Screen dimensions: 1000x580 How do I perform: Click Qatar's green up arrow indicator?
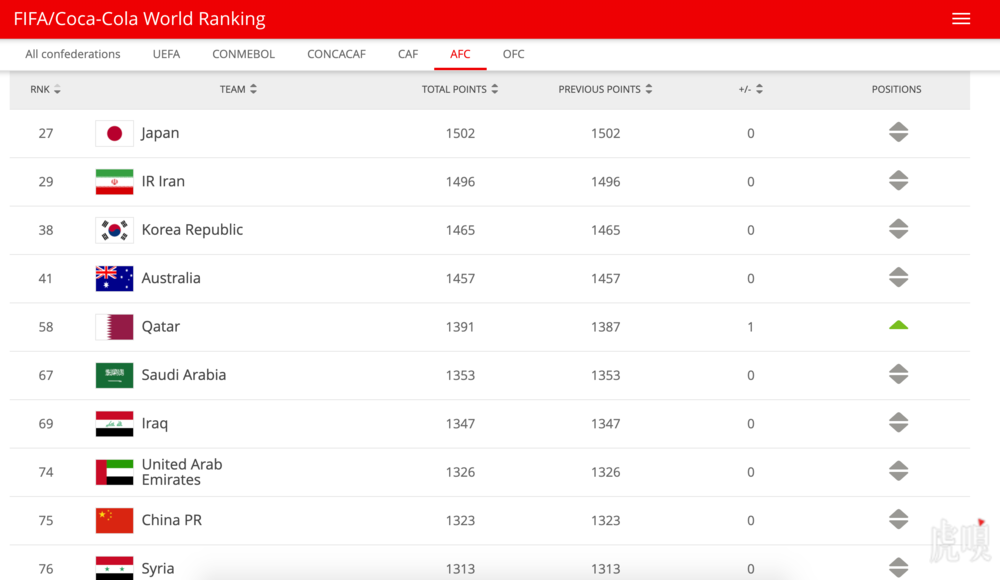[x=898, y=325]
